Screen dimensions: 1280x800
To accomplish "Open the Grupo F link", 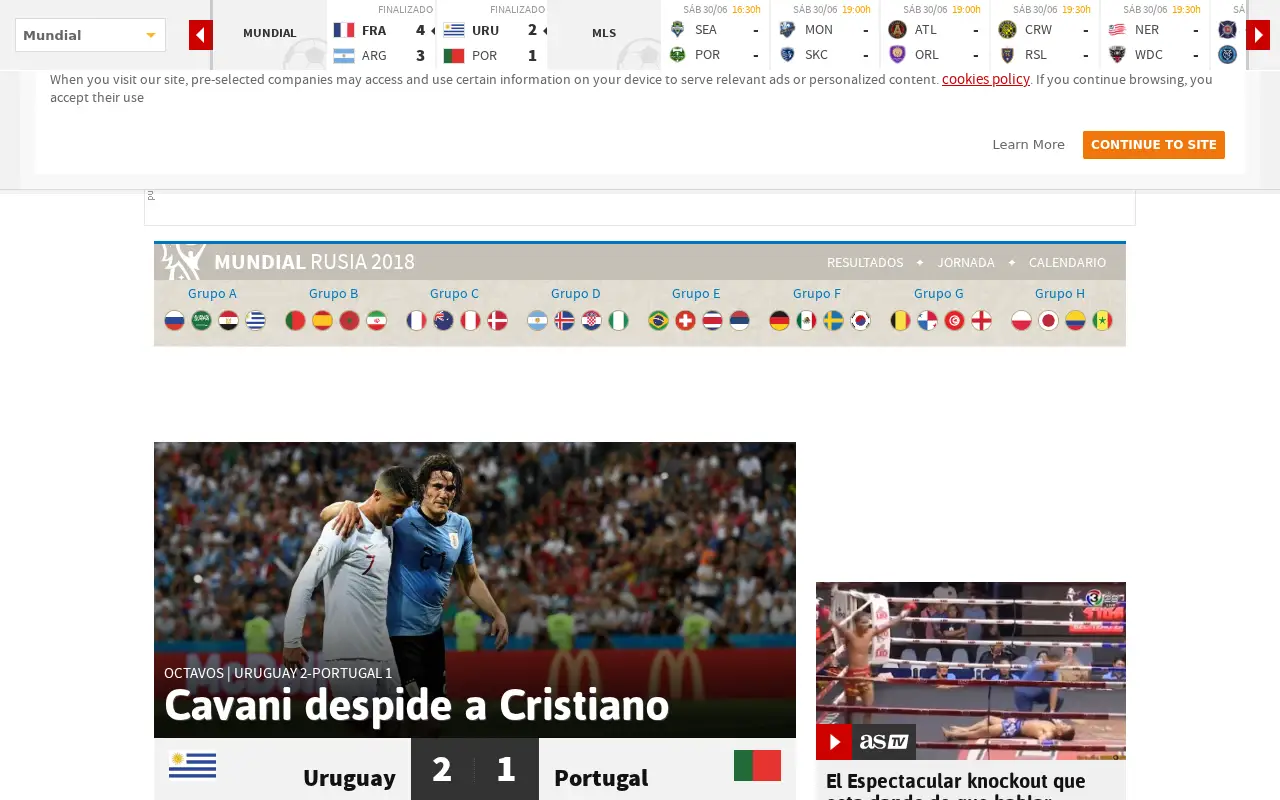I will point(817,293).
